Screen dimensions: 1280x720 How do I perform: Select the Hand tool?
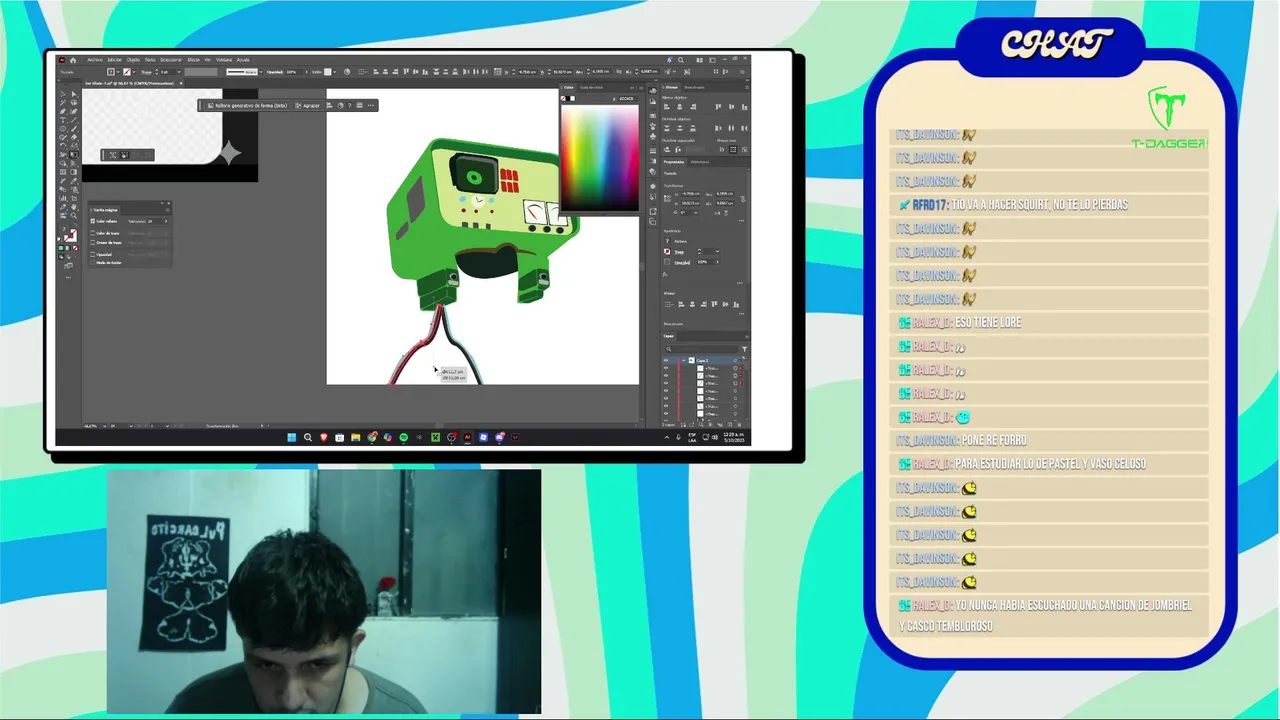click(x=74, y=207)
